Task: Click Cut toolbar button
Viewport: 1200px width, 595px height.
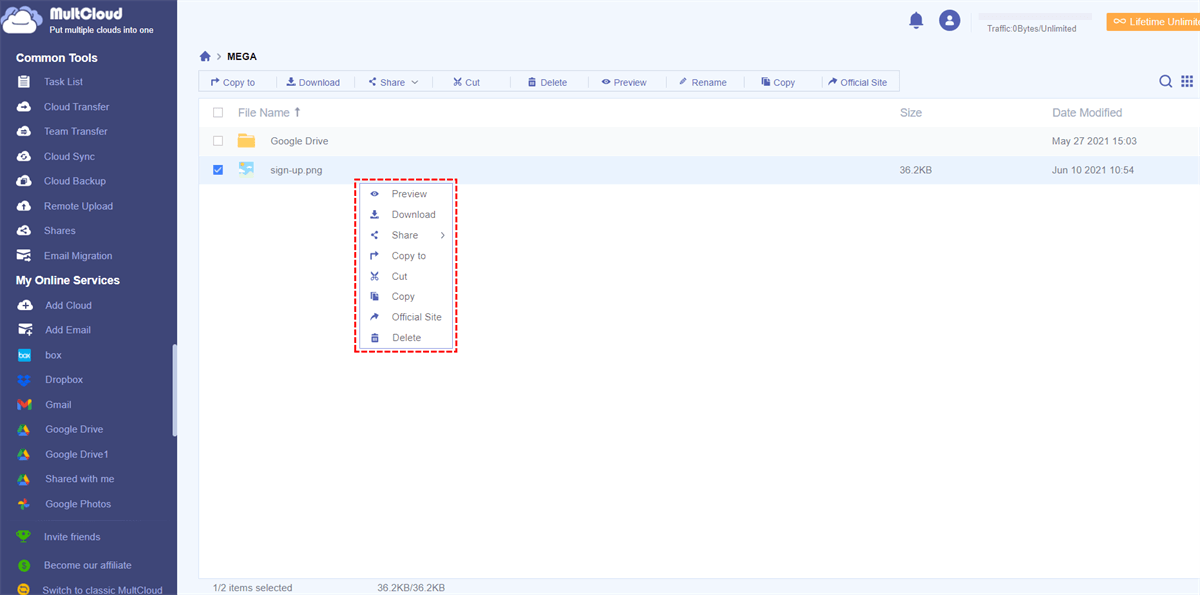Action: [x=466, y=82]
